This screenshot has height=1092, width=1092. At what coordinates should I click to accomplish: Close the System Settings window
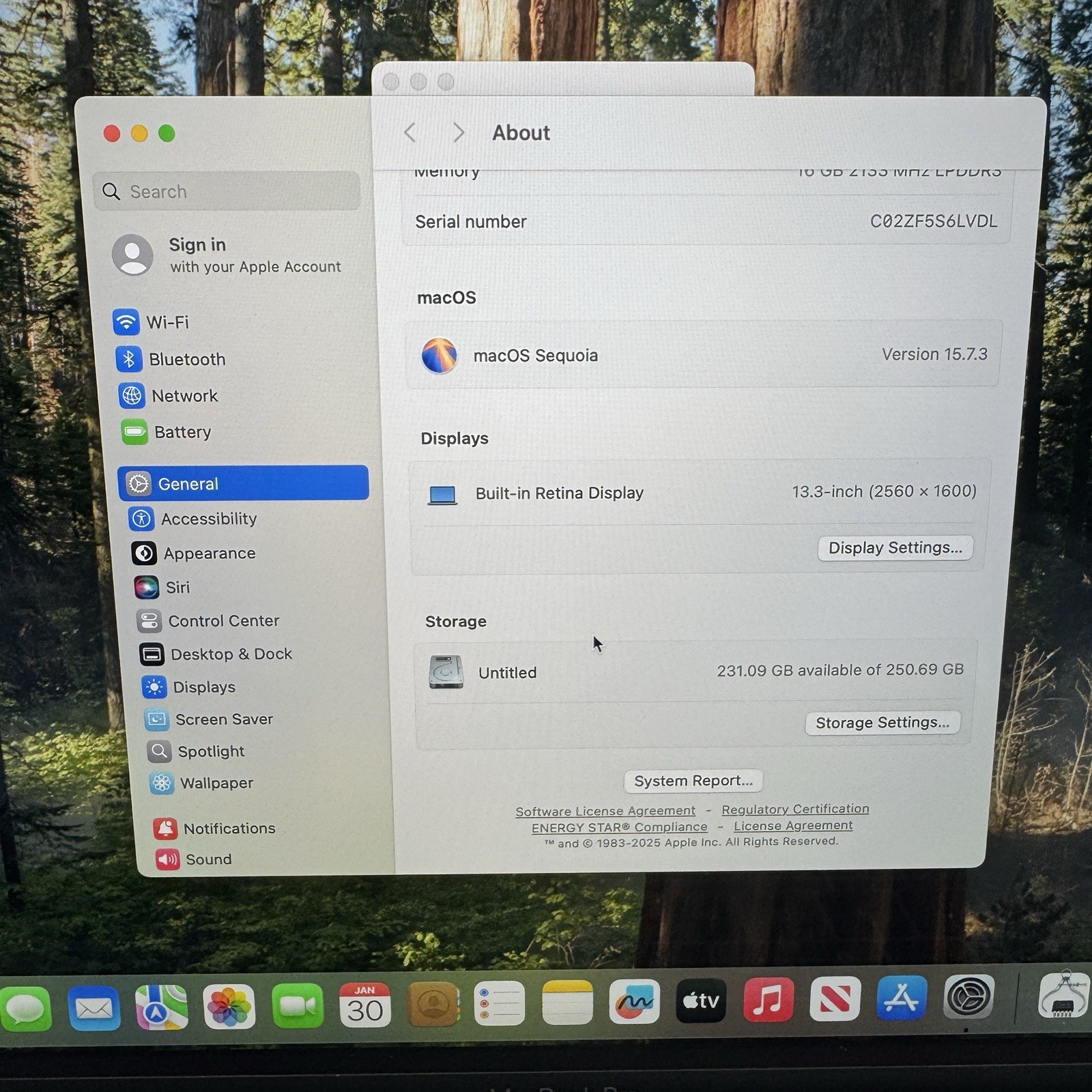[x=112, y=133]
